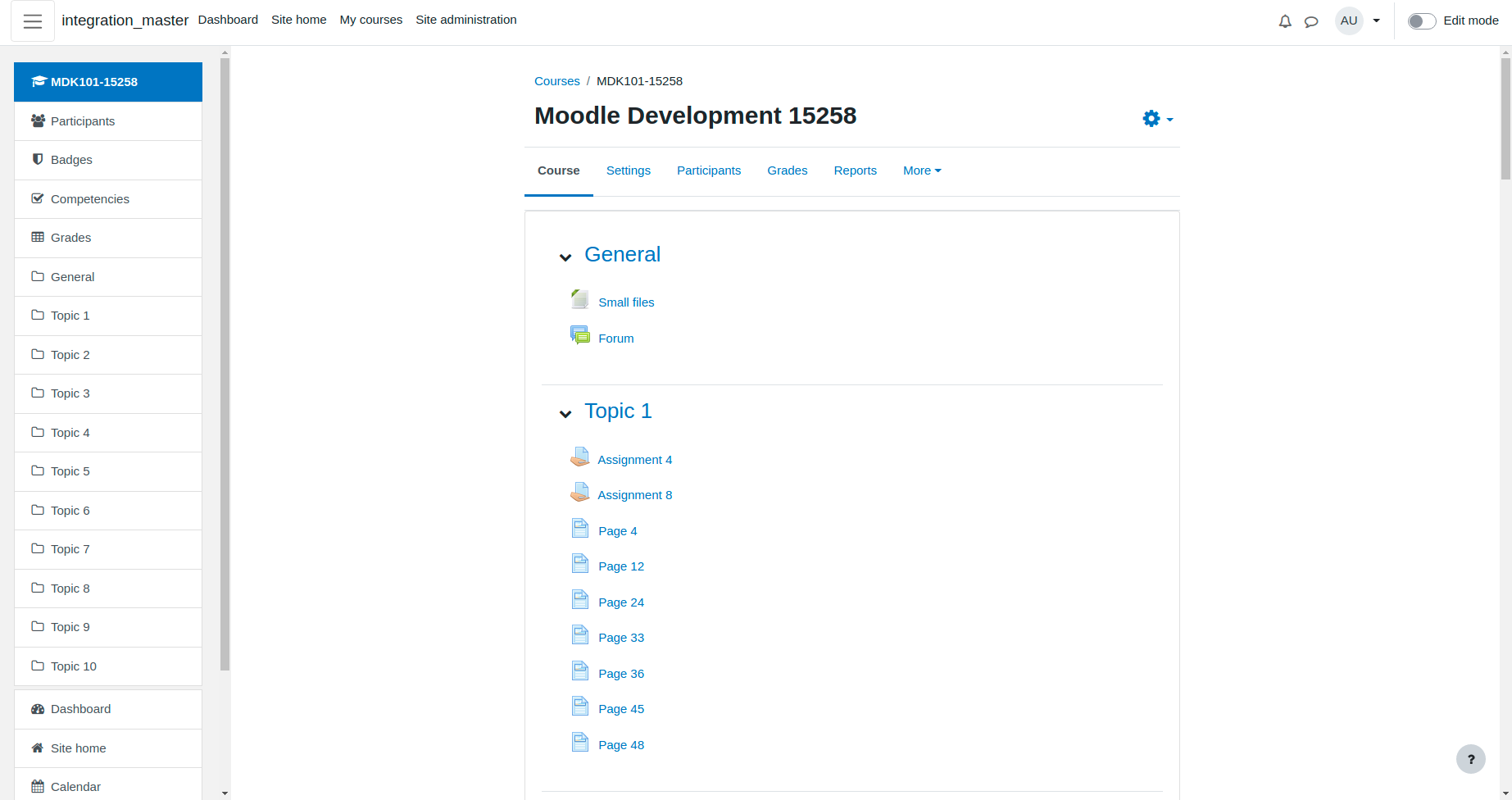This screenshot has height=800, width=1512.
Task: Click the Assignment 8 activity icon
Action: pos(580,492)
